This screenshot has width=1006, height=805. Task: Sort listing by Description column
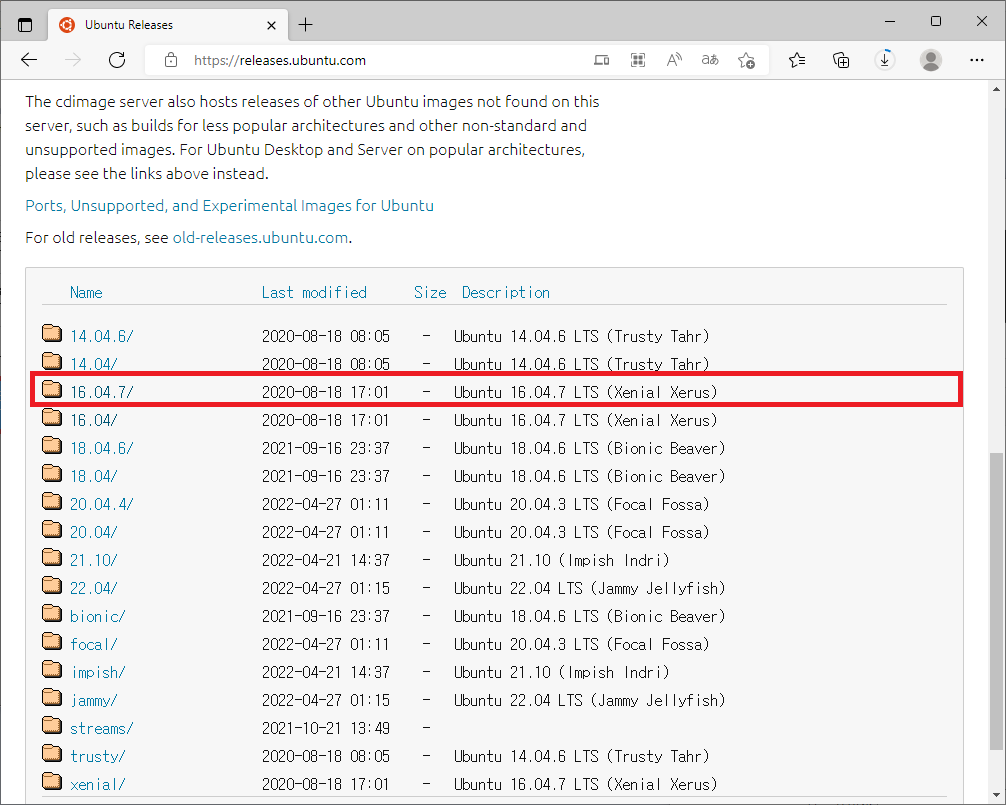[506, 292]
